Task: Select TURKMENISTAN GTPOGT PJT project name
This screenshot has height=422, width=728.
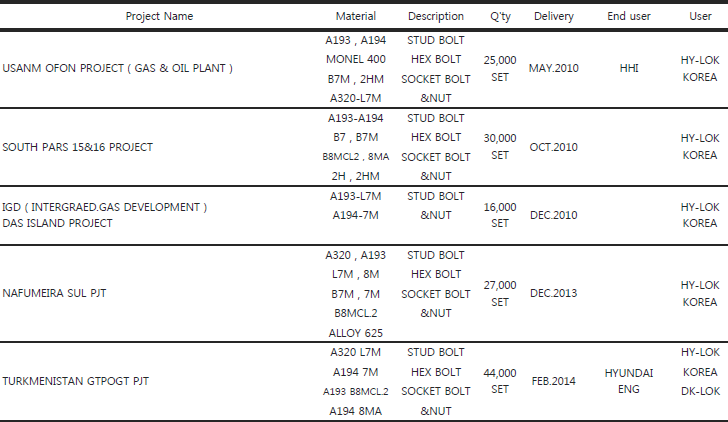Action: pyautogui.click(x=76, y=381)
